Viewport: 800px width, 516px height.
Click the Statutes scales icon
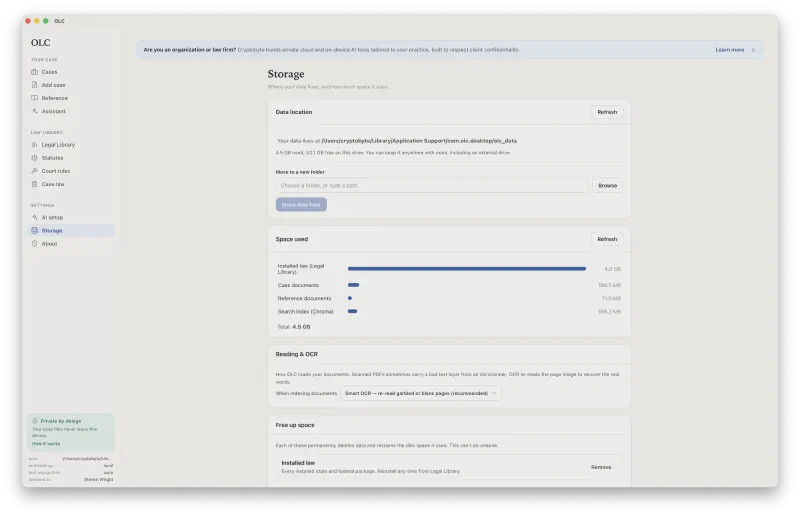point(35,158)
